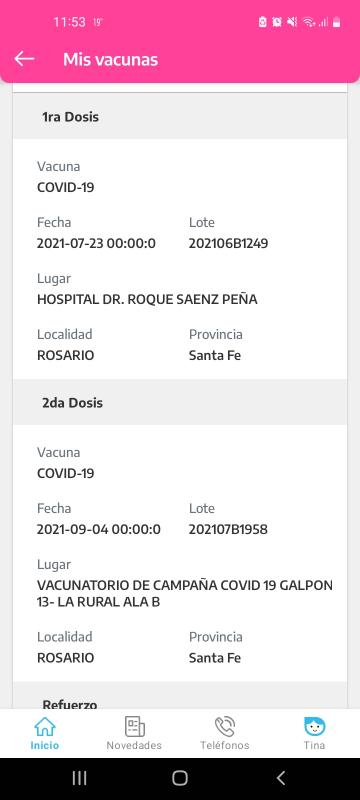The width and height of the screenshot is (360, 800).
Task: Tap the muted sound status icon
Action: pyautogui.click(x=292, y=22)
